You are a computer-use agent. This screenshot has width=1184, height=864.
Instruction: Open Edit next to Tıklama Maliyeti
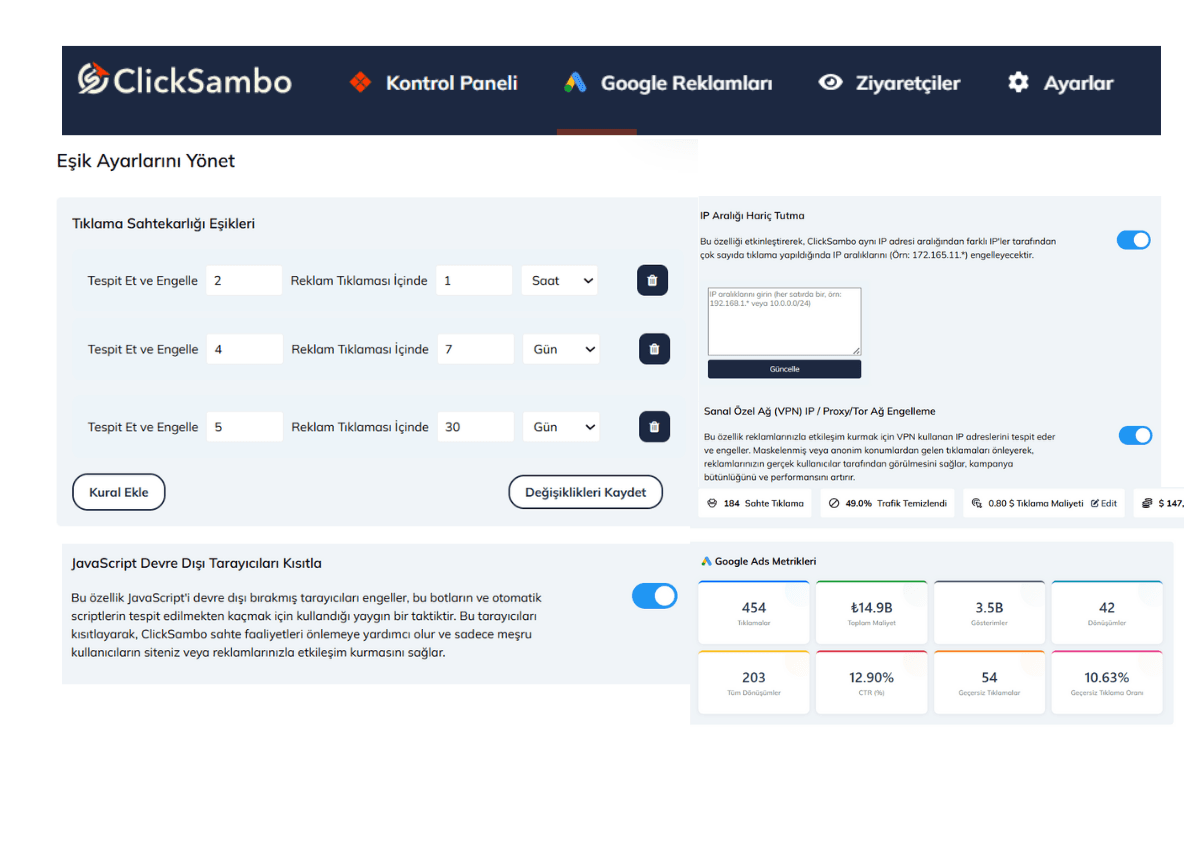coord(1102,503)
